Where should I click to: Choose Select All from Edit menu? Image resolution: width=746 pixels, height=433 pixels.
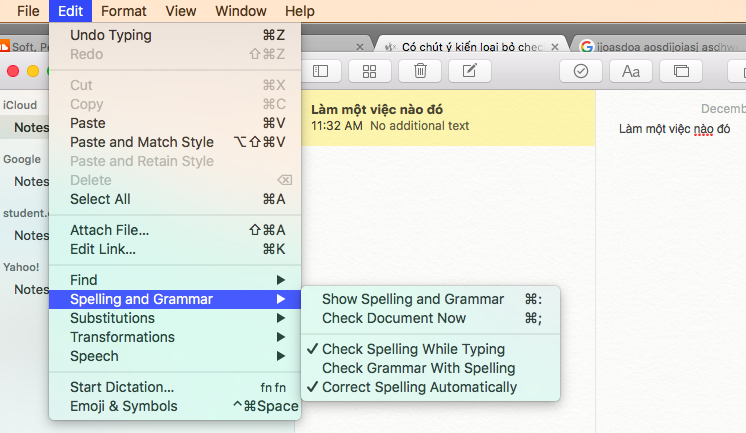pos(100,199)
